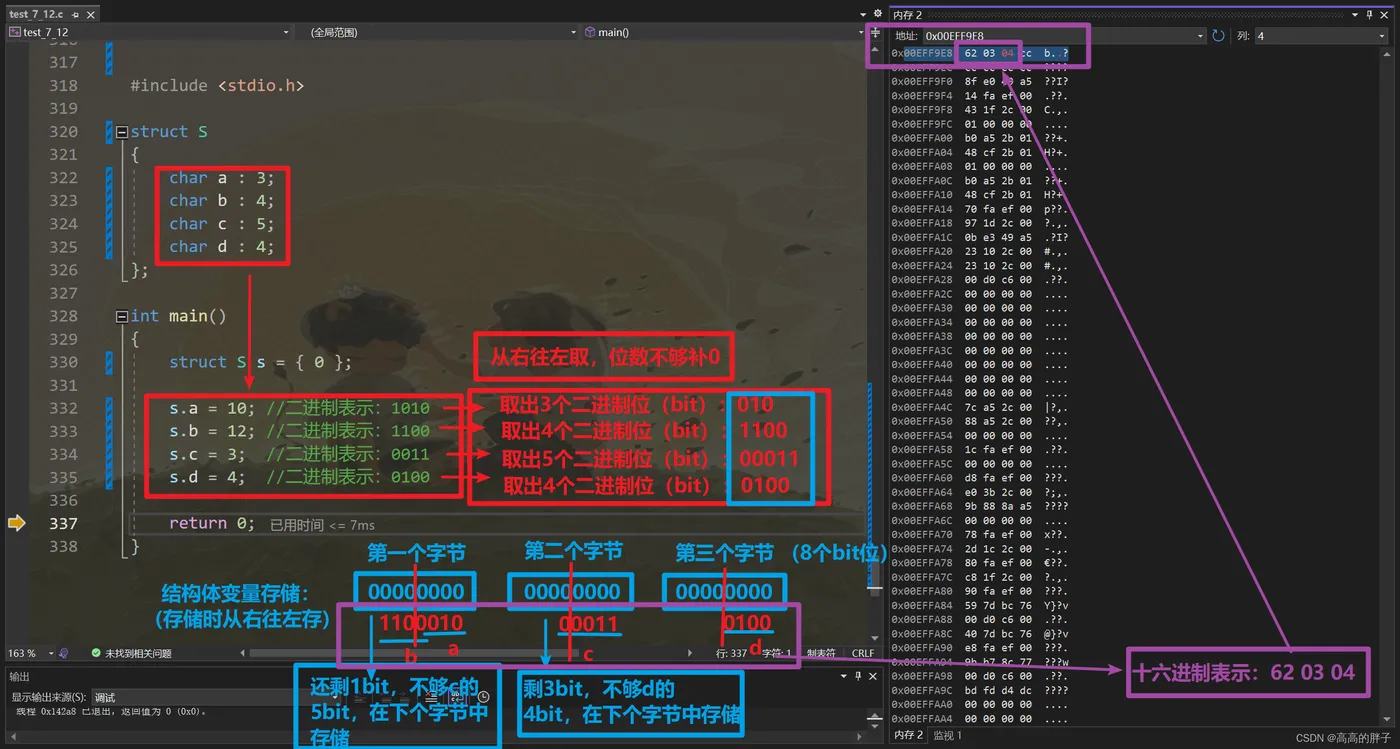Click the CRLF line ending indicator
The height and width of the screenshot is (749, 1400).
pos(863,653)
